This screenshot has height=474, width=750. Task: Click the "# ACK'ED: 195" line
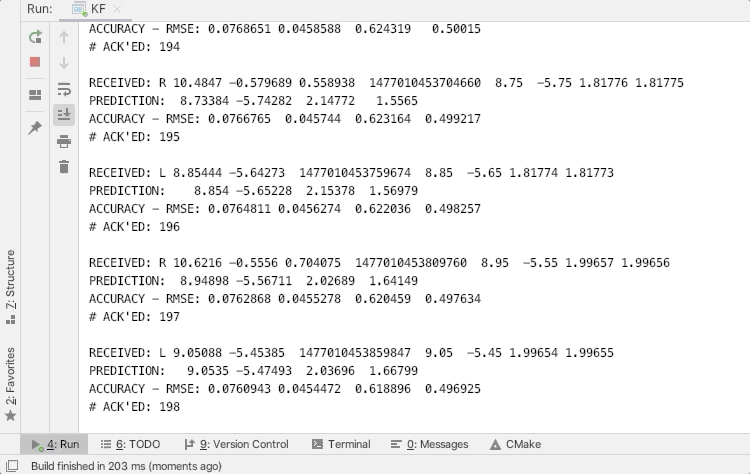tap(134, 137)
